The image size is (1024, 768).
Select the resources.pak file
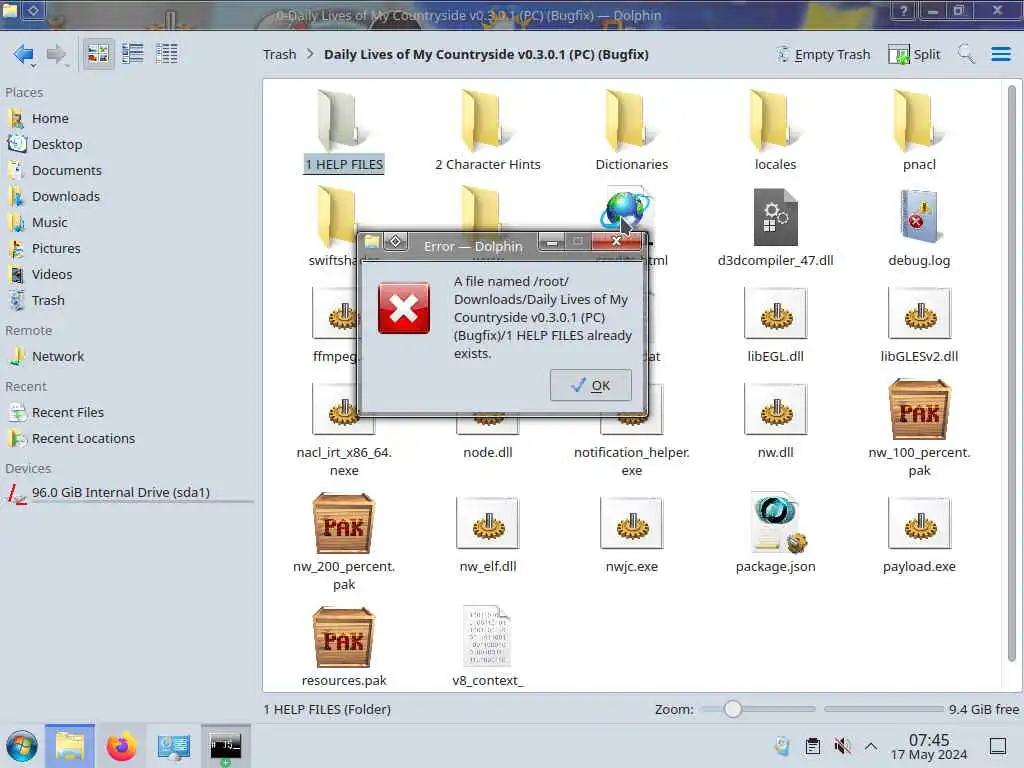(x=344, y=647)
